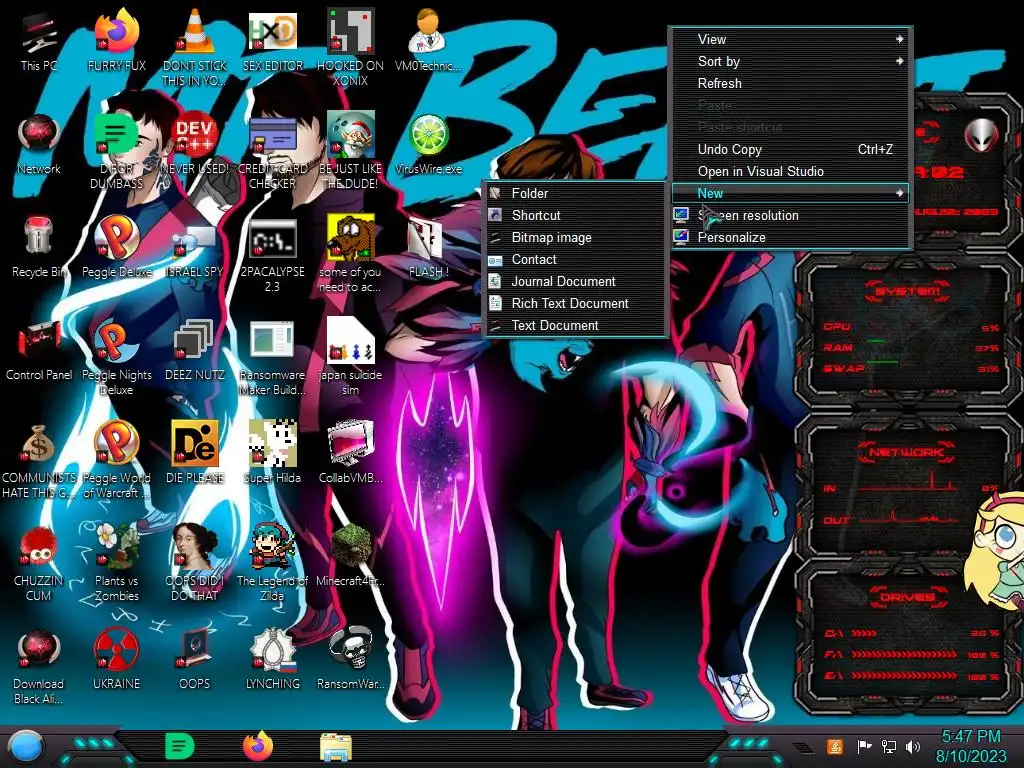Image resolution: width=1024 pixels, height=768 pixels.
Task: Create a new Folder from the submenu
Action: (x=575, y=193)
